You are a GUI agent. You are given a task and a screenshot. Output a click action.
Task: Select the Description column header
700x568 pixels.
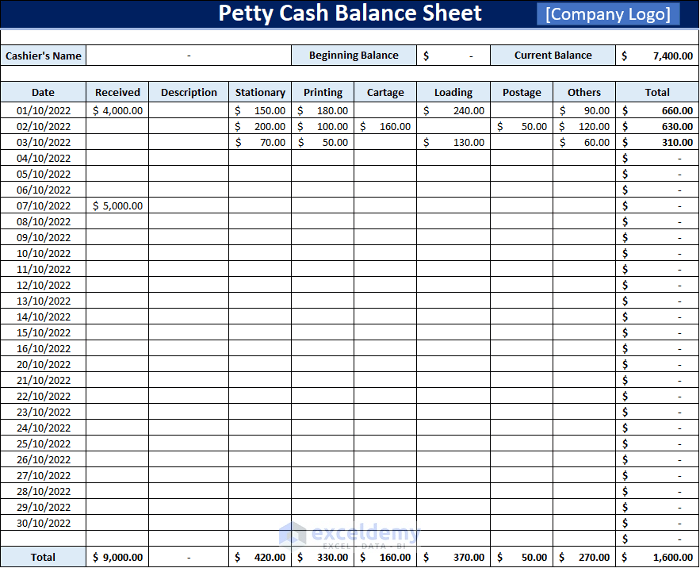(188, 93)
